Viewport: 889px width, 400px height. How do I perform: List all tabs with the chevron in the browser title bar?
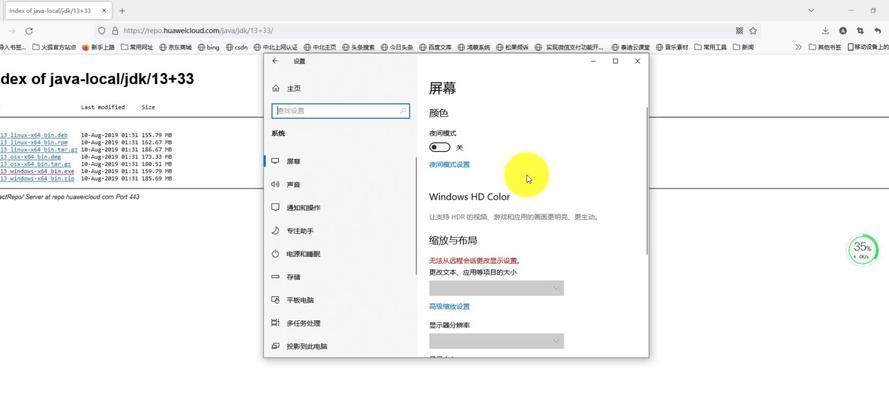point(811,10)
